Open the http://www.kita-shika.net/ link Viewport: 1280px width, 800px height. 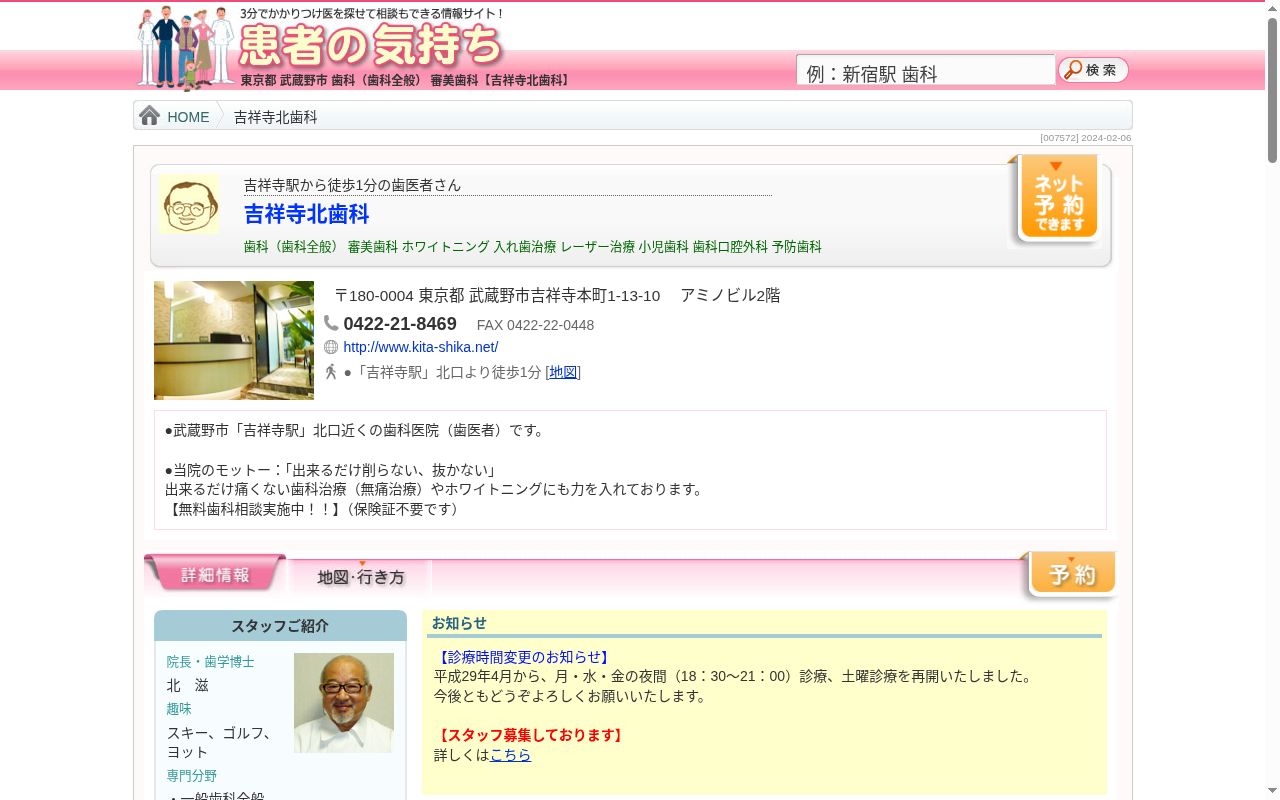[421, 347]
